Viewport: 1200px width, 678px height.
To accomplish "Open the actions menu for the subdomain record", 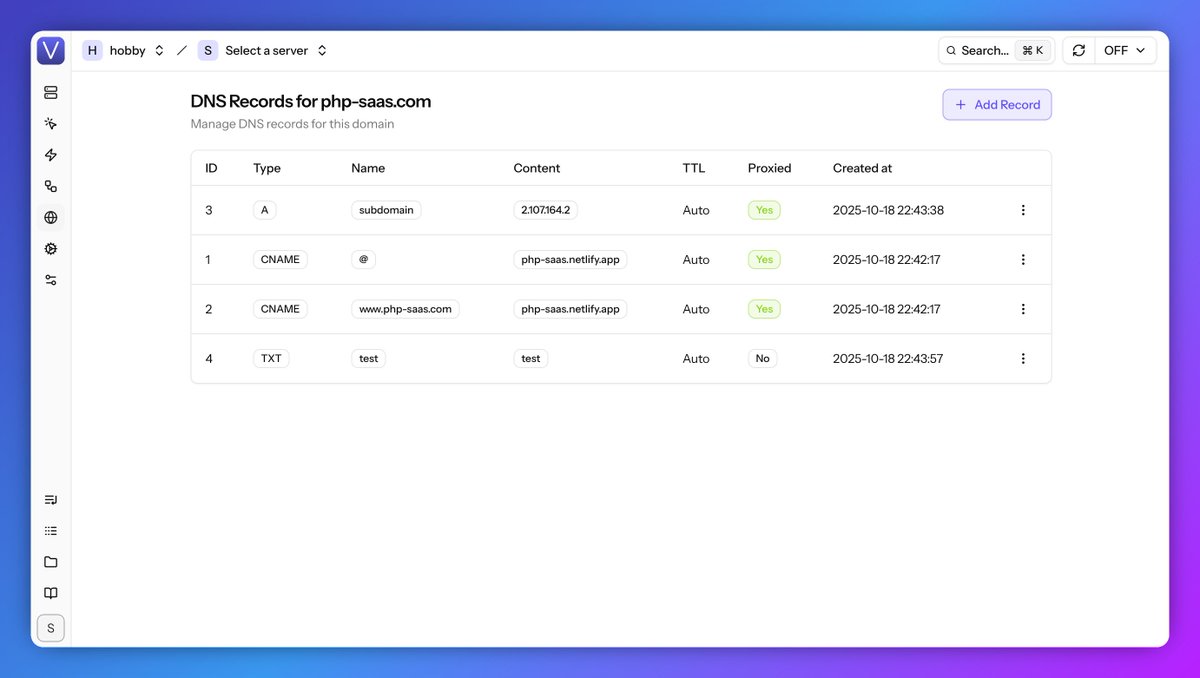I will (x=1023, y=210).
